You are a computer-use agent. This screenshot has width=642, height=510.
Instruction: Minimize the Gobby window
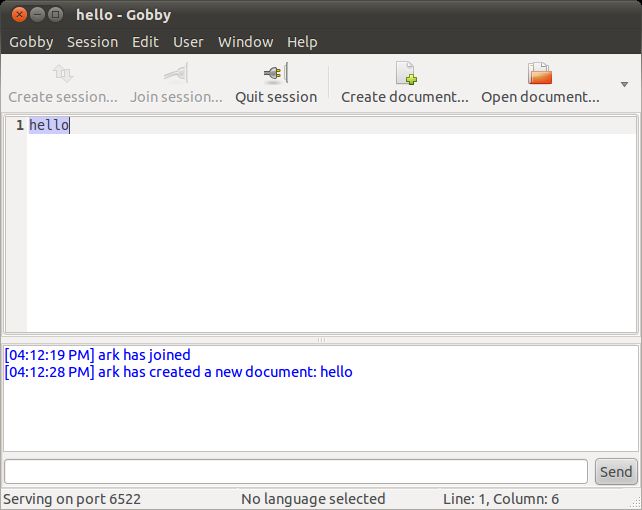(37, 15)
